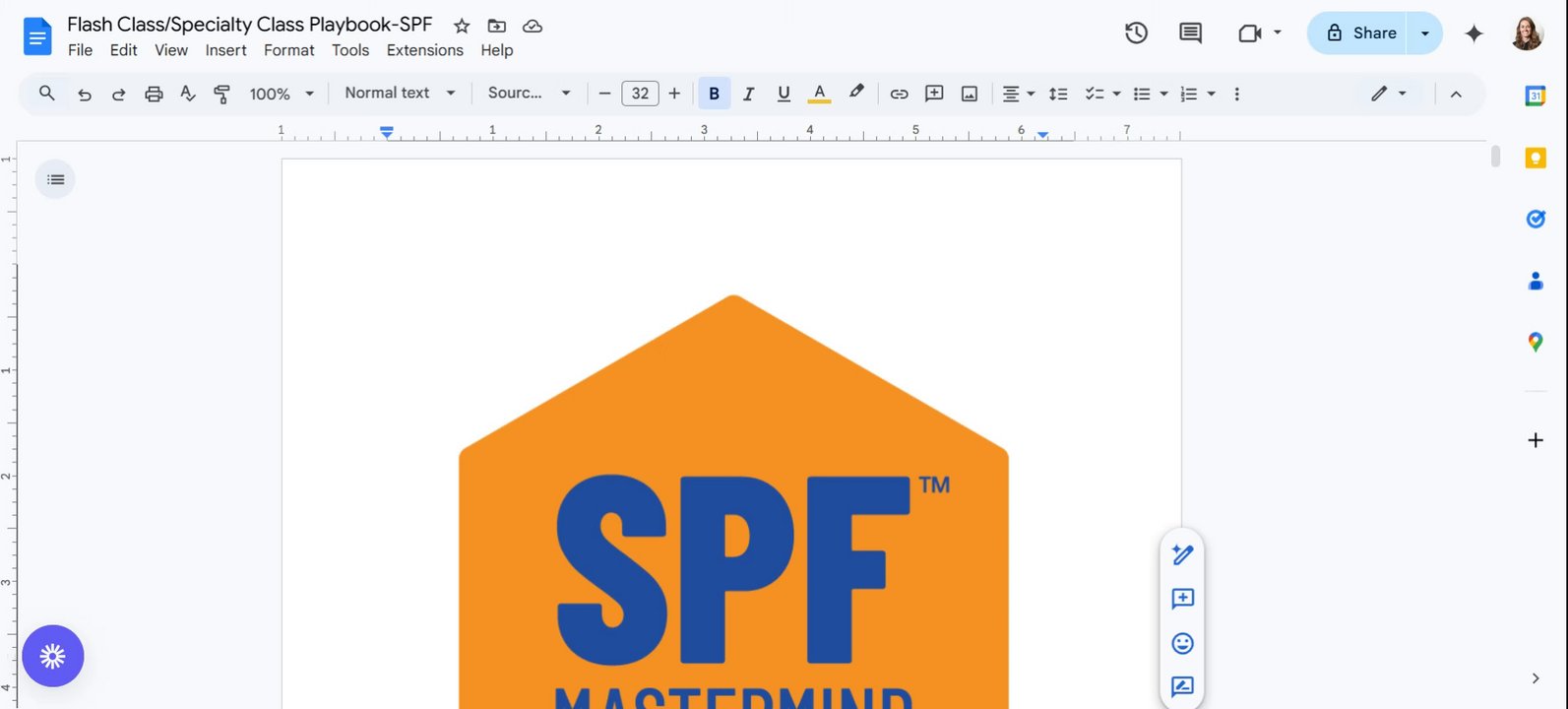Open the Google account avatar

[1527, 32]
